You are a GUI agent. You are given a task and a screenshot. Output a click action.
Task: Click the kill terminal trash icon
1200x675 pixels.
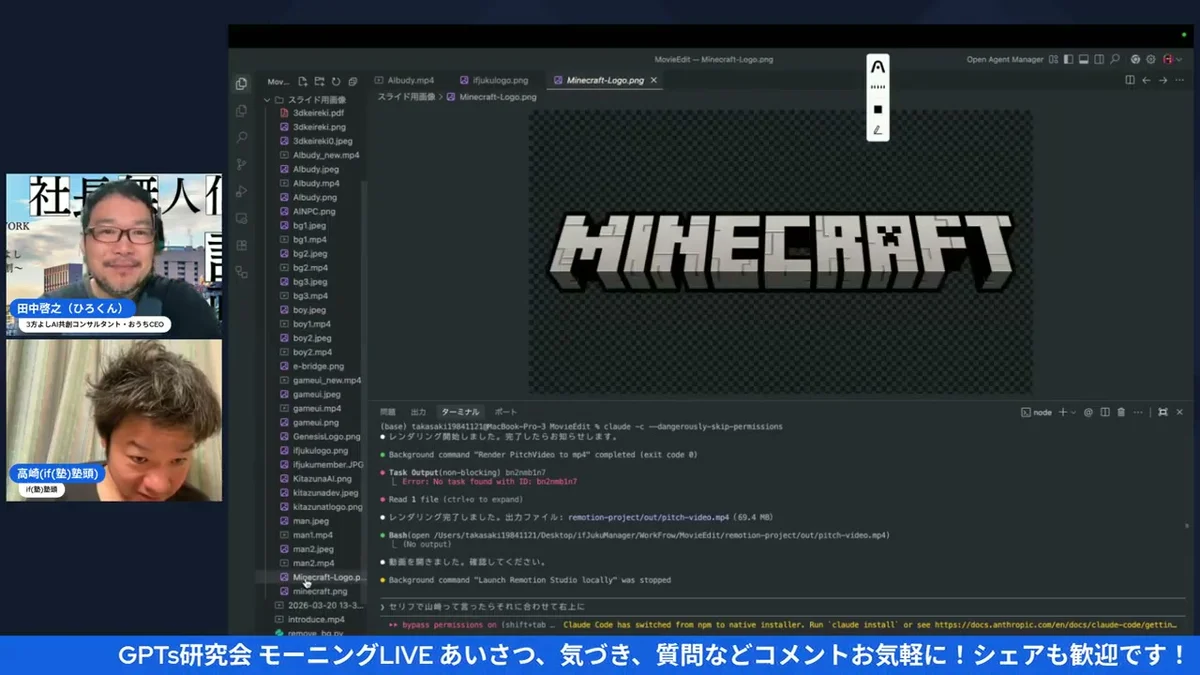(x=1121, y=412)
